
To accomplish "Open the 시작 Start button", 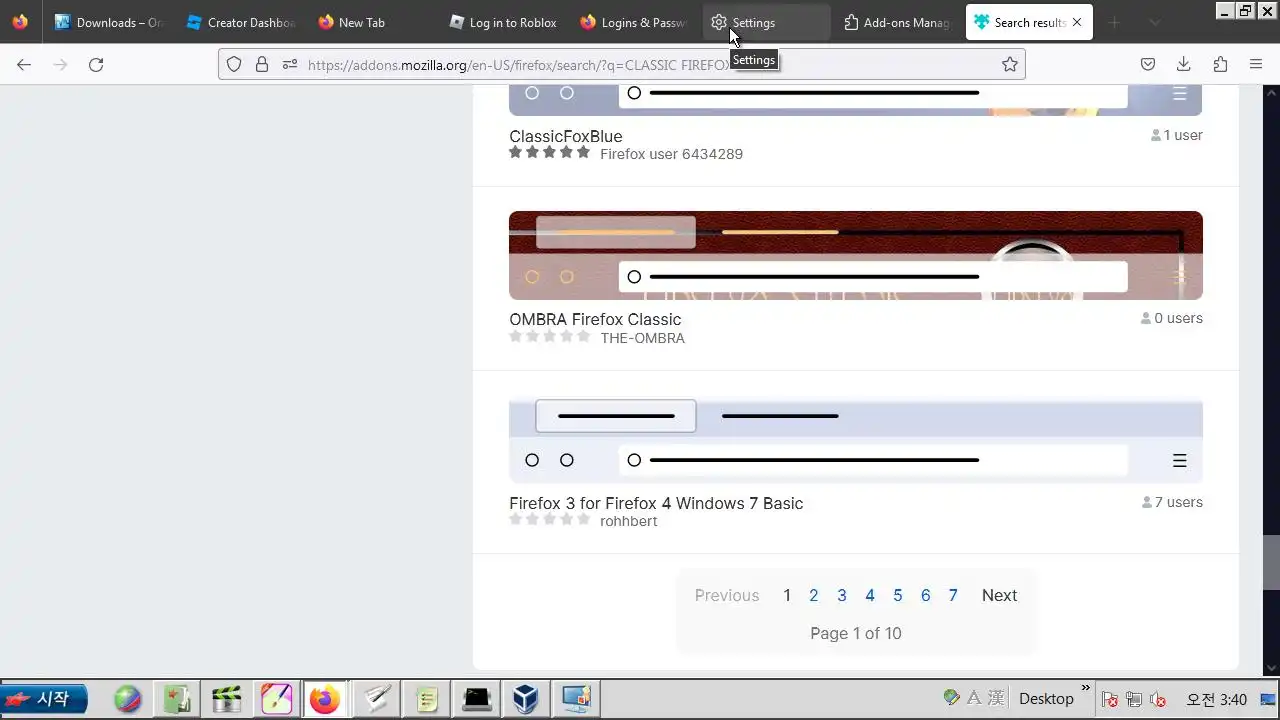I will [x=44, y=698].
